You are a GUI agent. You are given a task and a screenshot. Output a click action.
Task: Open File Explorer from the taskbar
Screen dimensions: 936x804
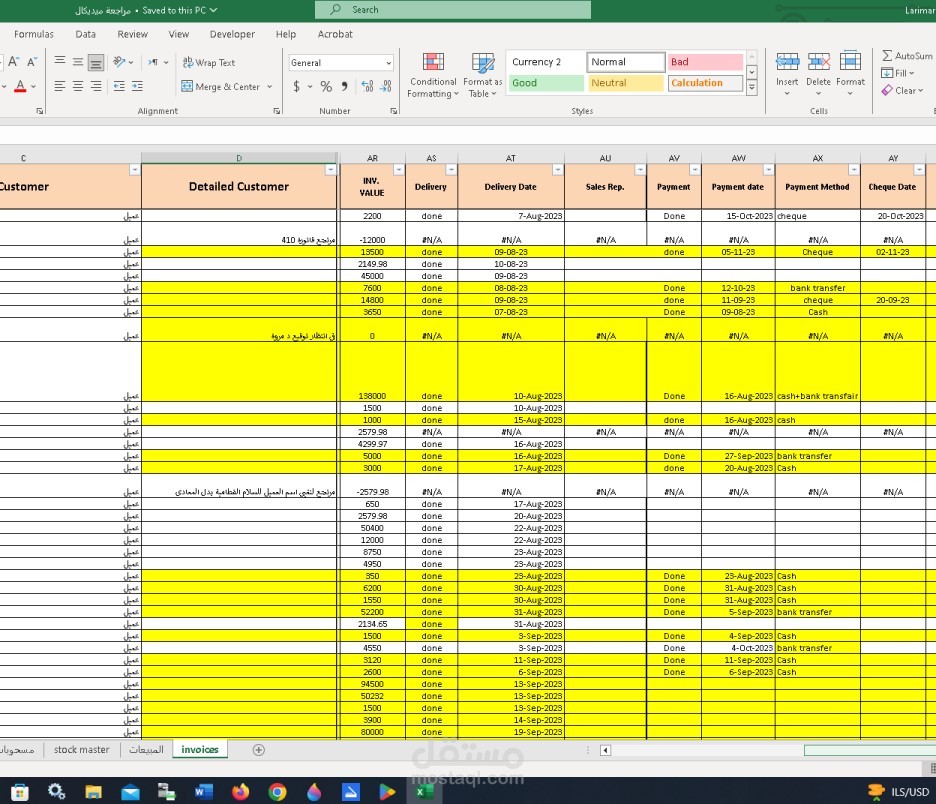point(93,791)
